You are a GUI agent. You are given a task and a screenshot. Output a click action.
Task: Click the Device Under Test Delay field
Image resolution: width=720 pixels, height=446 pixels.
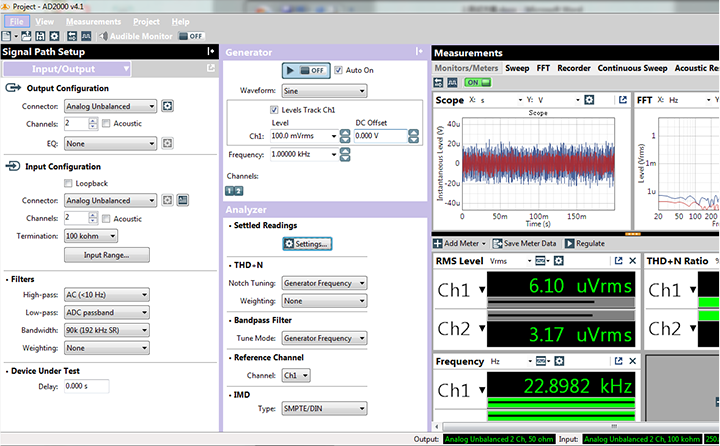[86, 386]
